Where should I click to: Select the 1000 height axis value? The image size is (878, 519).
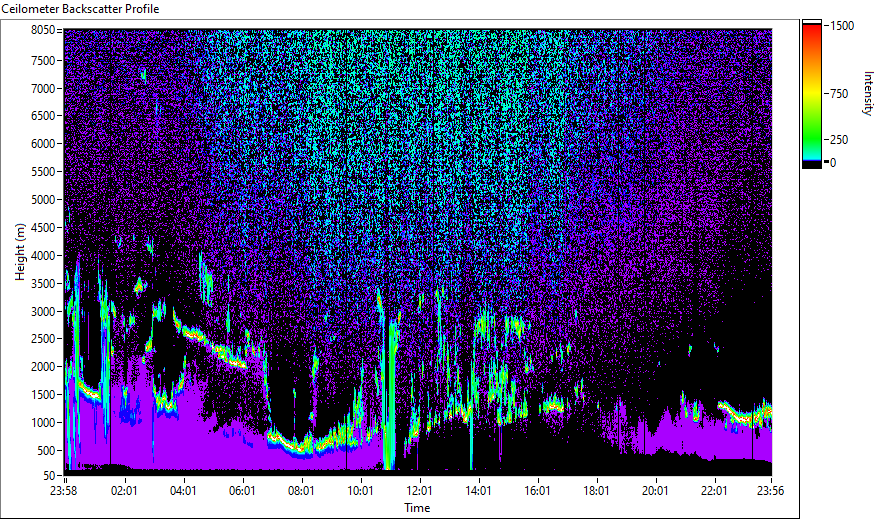pyautogui.click(x=43, y=423)
